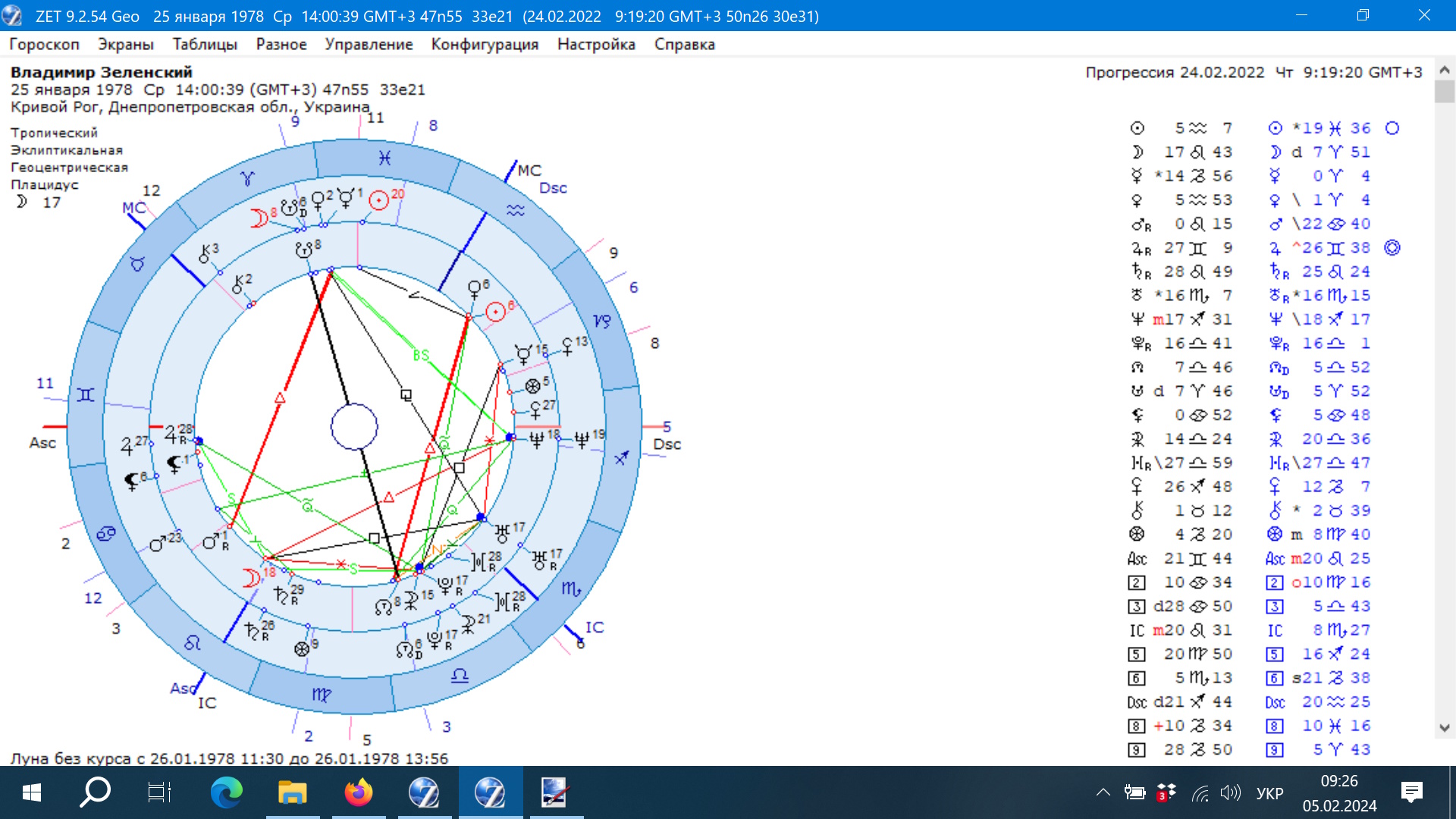Click the small white center circle of chart
1456x819 pixels.
click(x=354, y=426)
